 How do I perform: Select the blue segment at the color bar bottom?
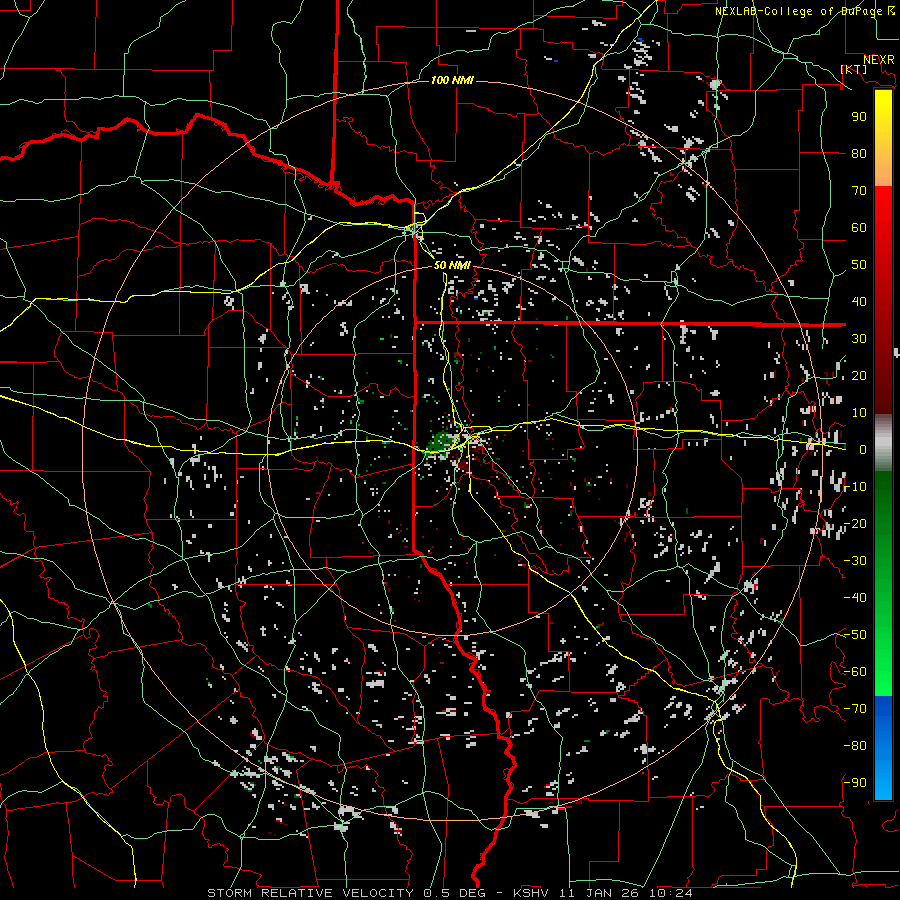click(883, 747)
